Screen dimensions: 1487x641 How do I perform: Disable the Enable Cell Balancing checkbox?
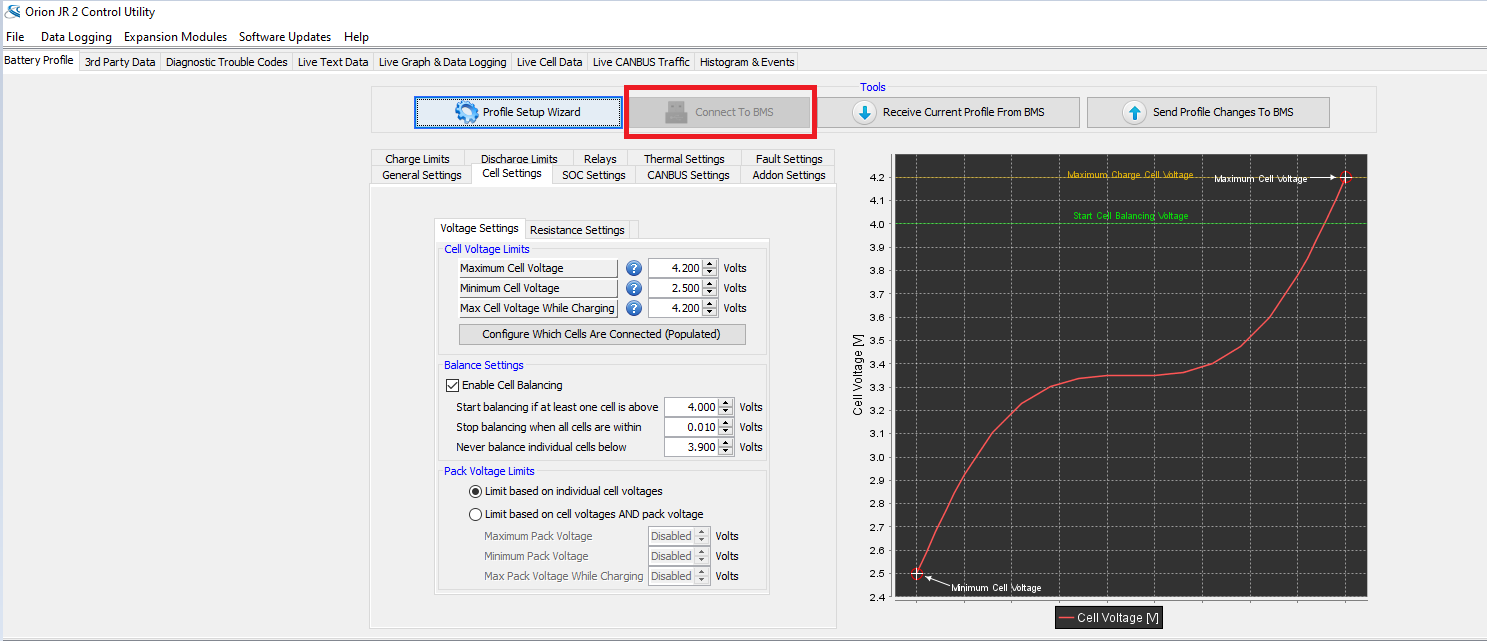pos(452,385)
